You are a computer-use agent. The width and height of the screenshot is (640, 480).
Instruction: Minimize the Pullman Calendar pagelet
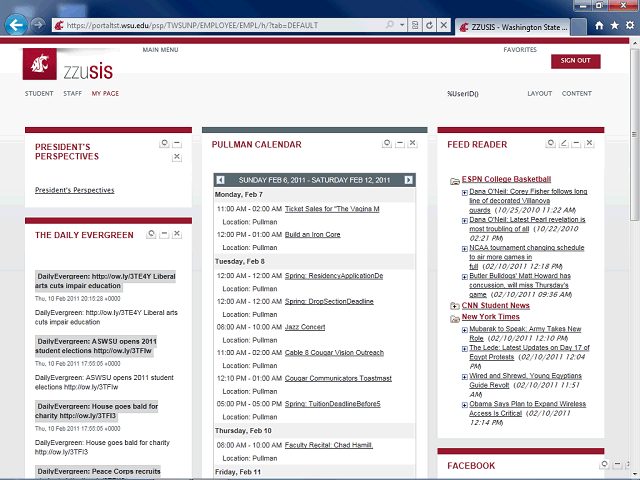[x=400, y=144]
